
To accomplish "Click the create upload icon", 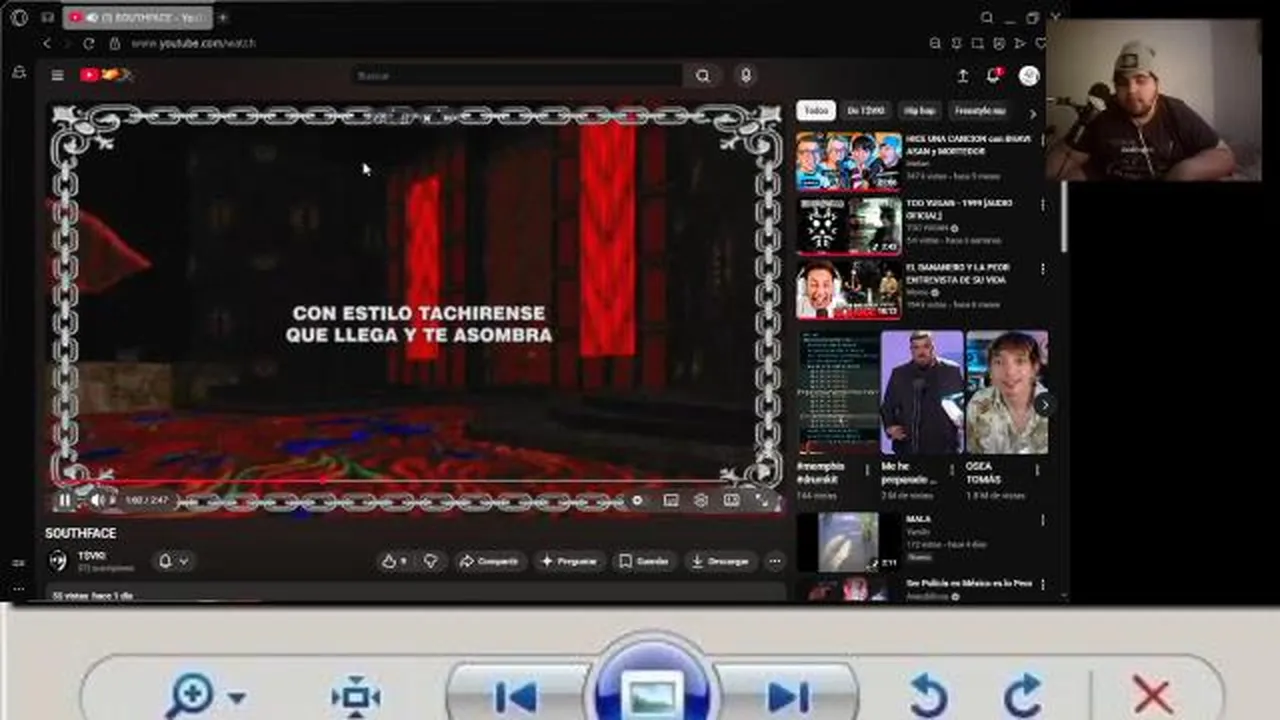I will 962,76.
